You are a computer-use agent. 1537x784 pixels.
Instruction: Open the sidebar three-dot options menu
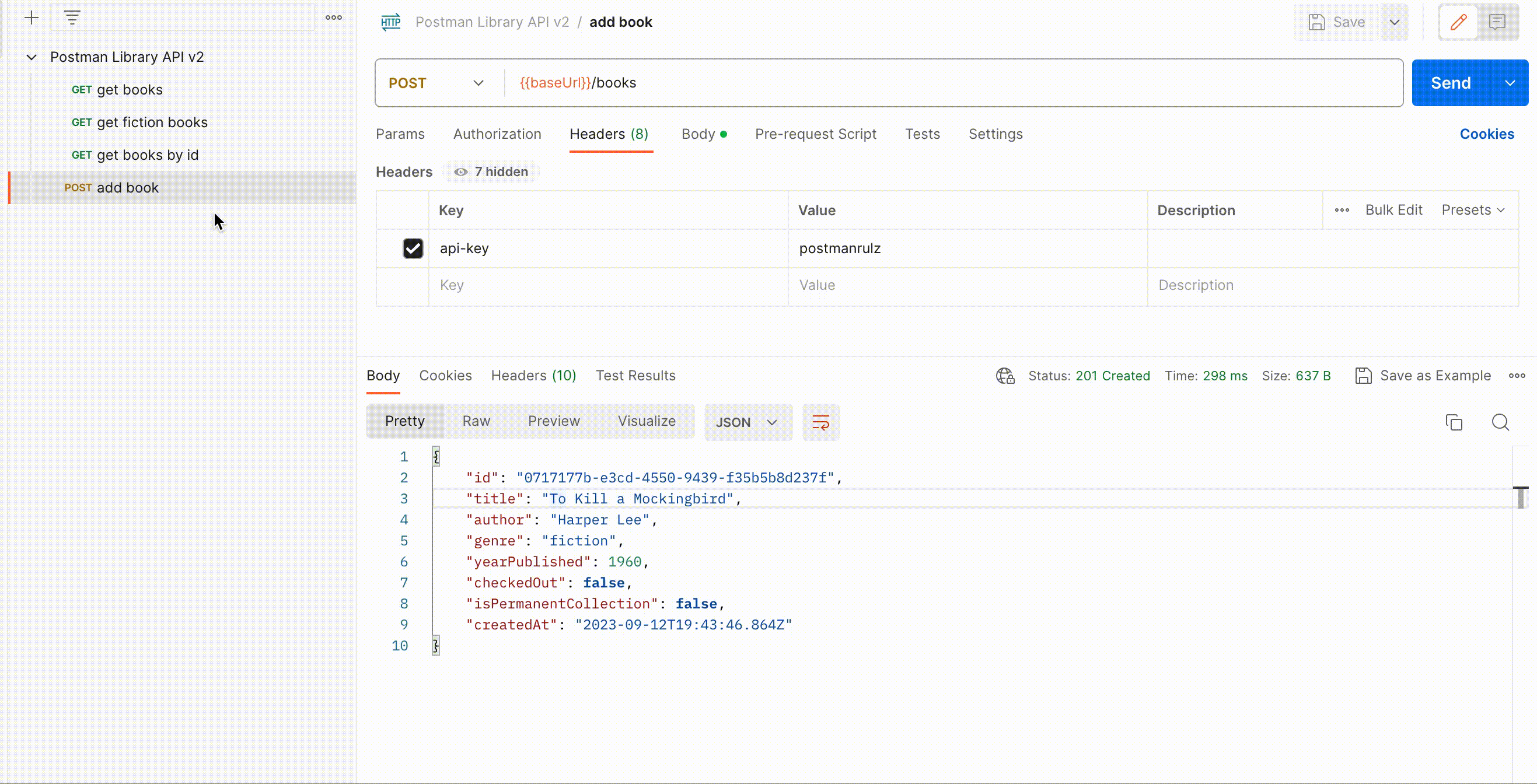click(x=333, y=17)
